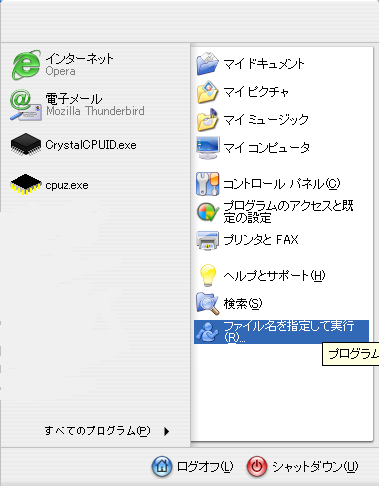Image resolution: width=379 pixels, height=486 pixels.
Task: Click the CrystalCPUID.exe text
Action: 91,145
